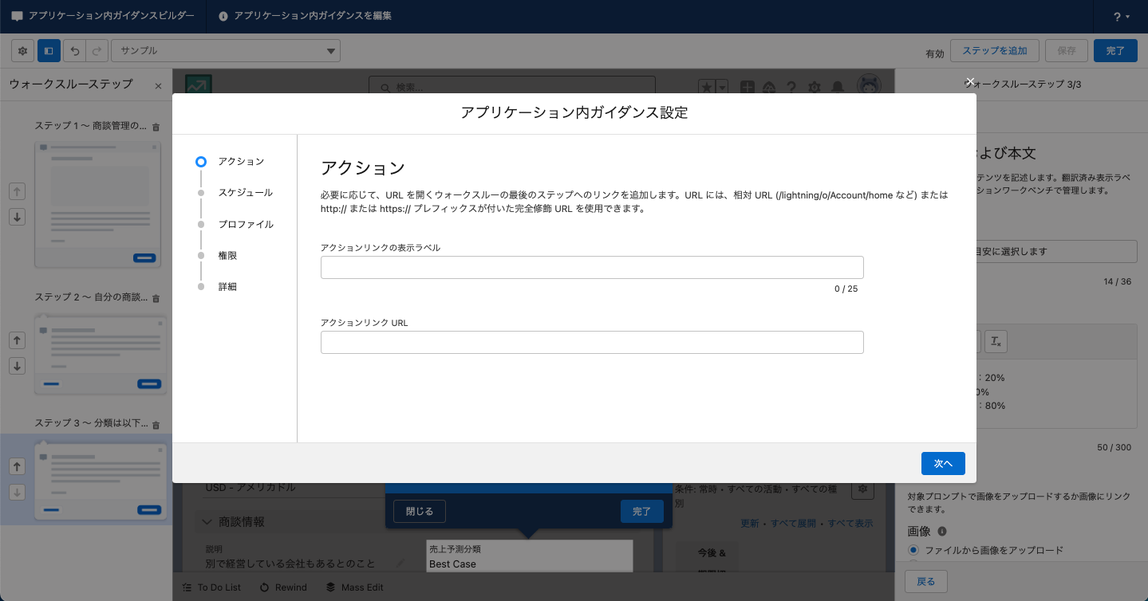
Task: Click ステップを追加 button
Action: click(994, 51)
